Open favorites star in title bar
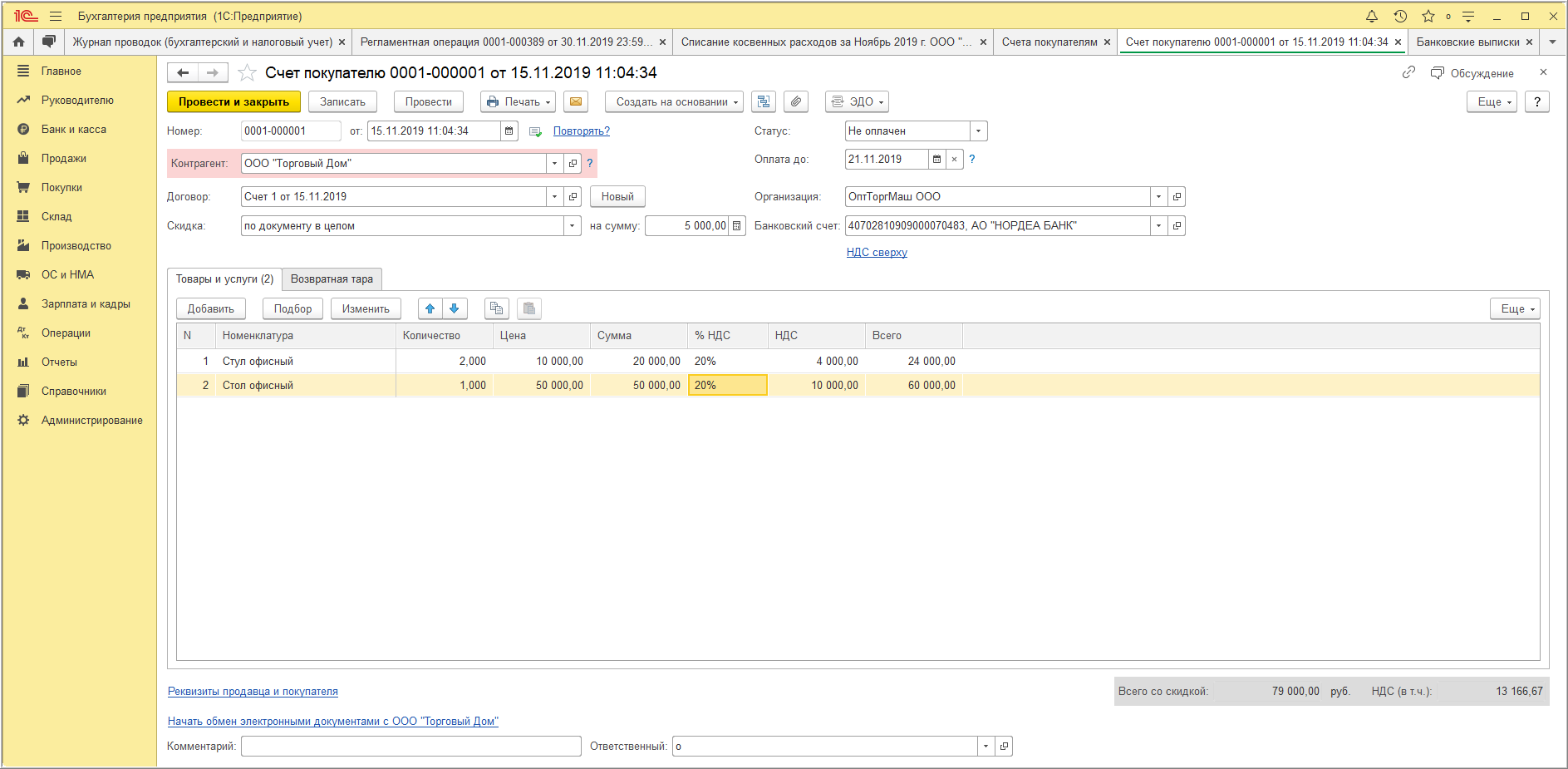This screenshot has width=1568, height=769. (1428, 16)
